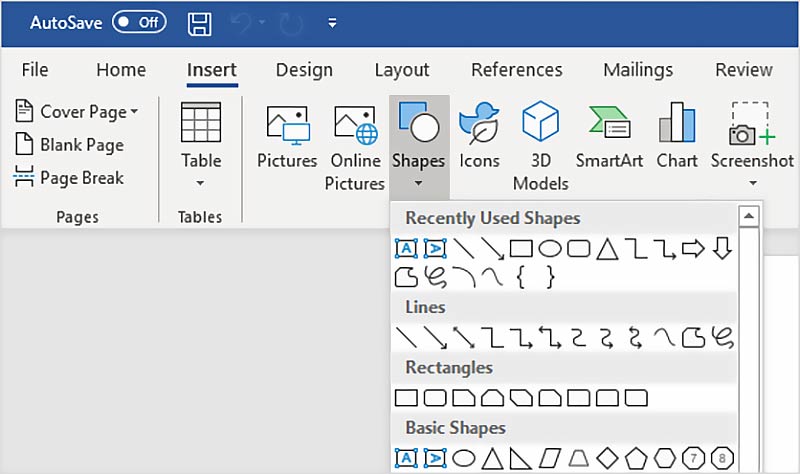Insert Pictures from this device
The image size is (800, 474).
point(287,140)
